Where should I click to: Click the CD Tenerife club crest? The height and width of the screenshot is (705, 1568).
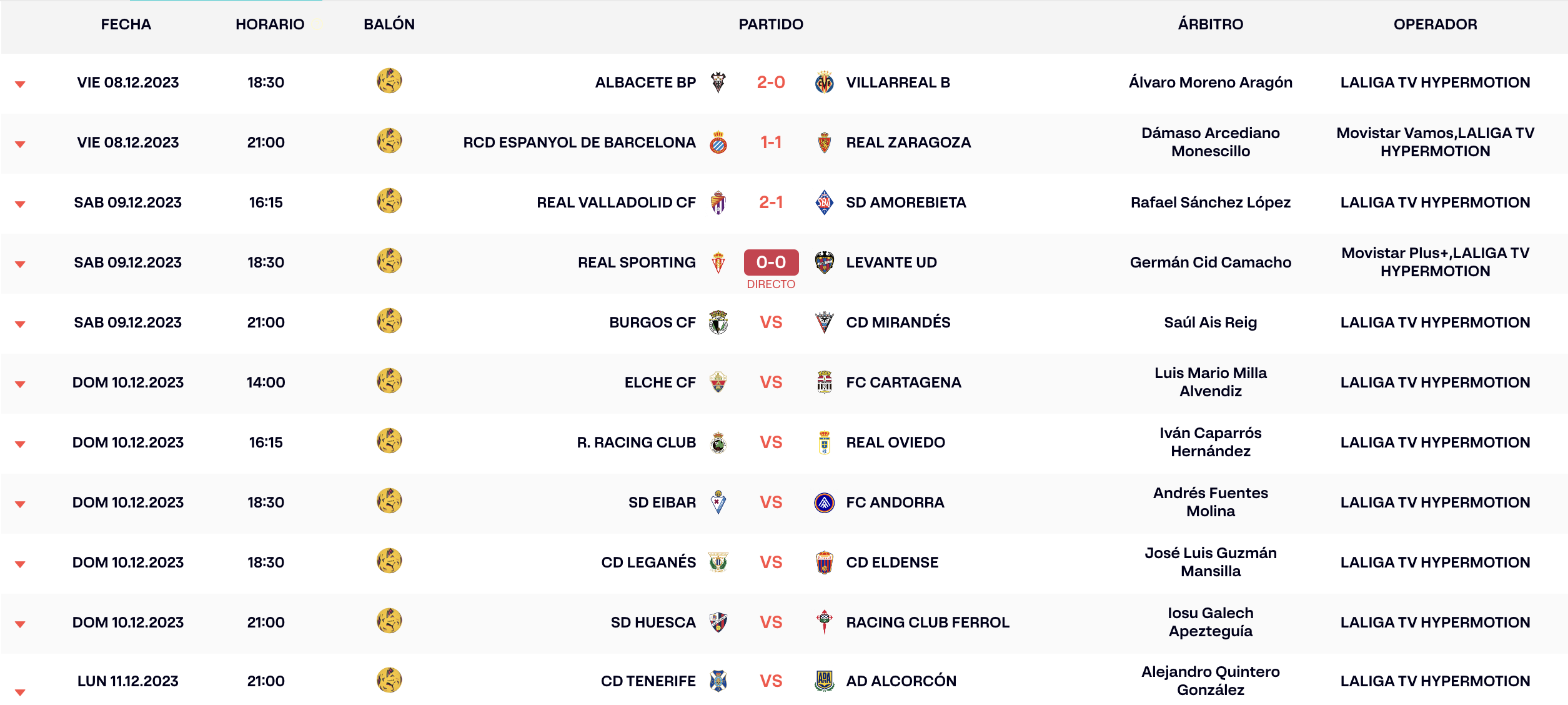coord(718,681)
